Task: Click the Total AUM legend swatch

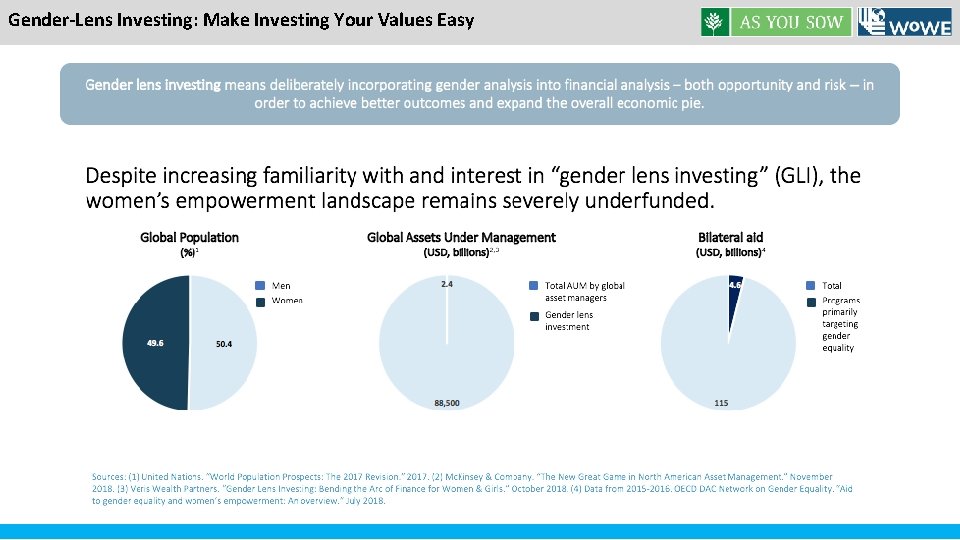Action: click(534, 285)
